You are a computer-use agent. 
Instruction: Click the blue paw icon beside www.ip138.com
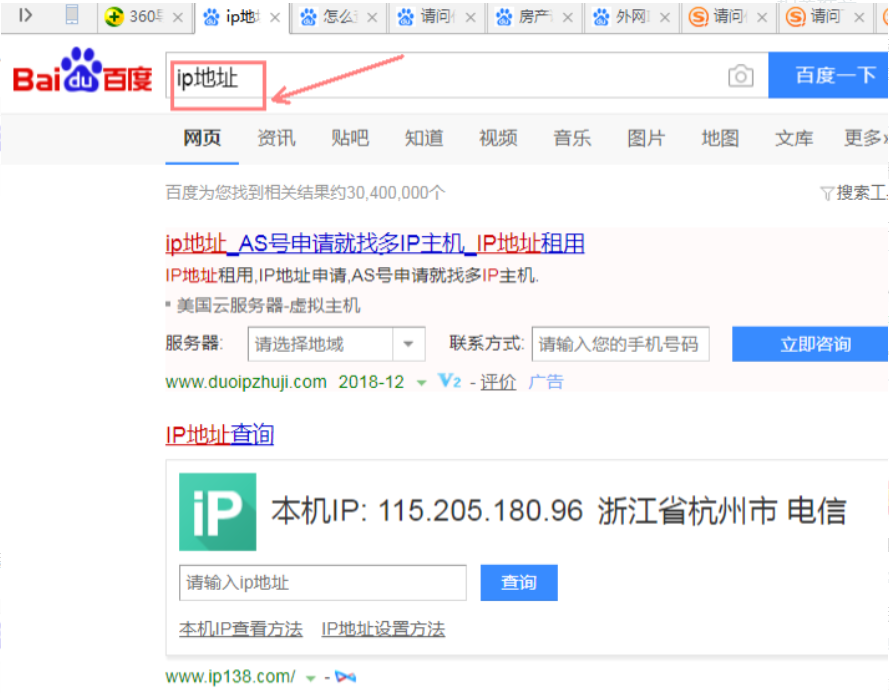tap(345, 676)
